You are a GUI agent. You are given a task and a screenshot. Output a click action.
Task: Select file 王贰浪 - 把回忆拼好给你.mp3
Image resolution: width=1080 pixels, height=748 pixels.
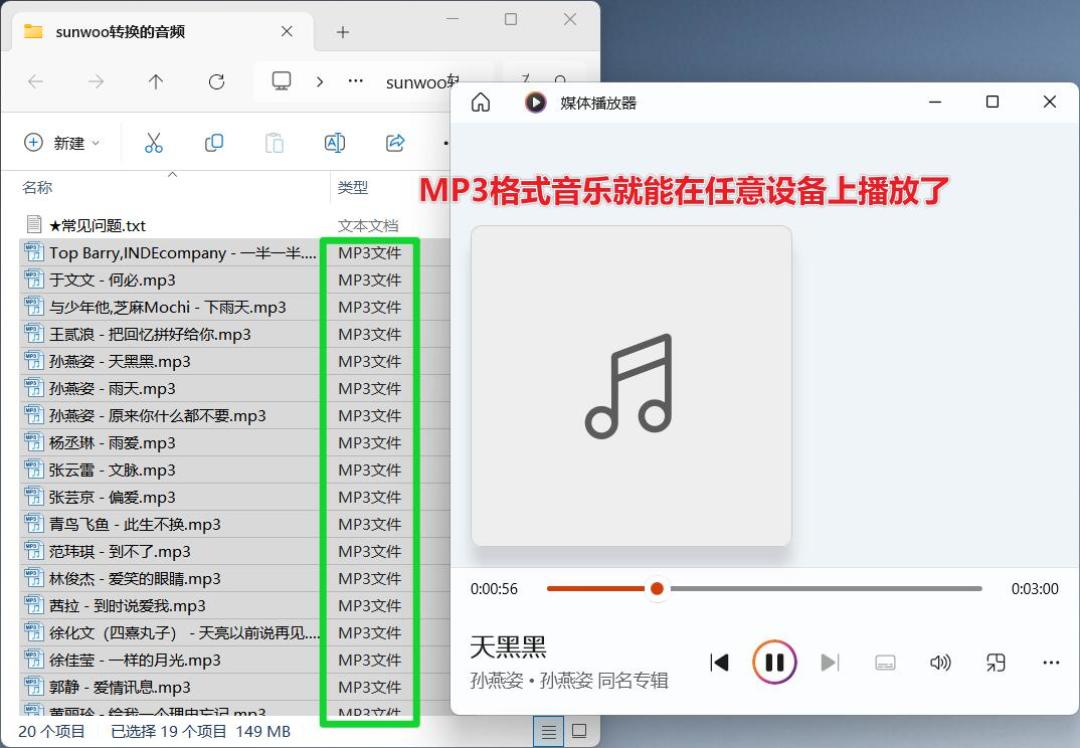pyautogui.click(x=149, y=334)
